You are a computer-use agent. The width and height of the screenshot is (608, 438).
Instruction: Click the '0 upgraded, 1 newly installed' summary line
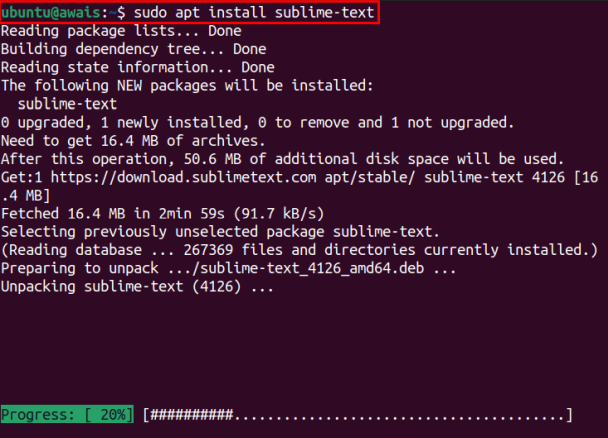[x=257, y=122]
